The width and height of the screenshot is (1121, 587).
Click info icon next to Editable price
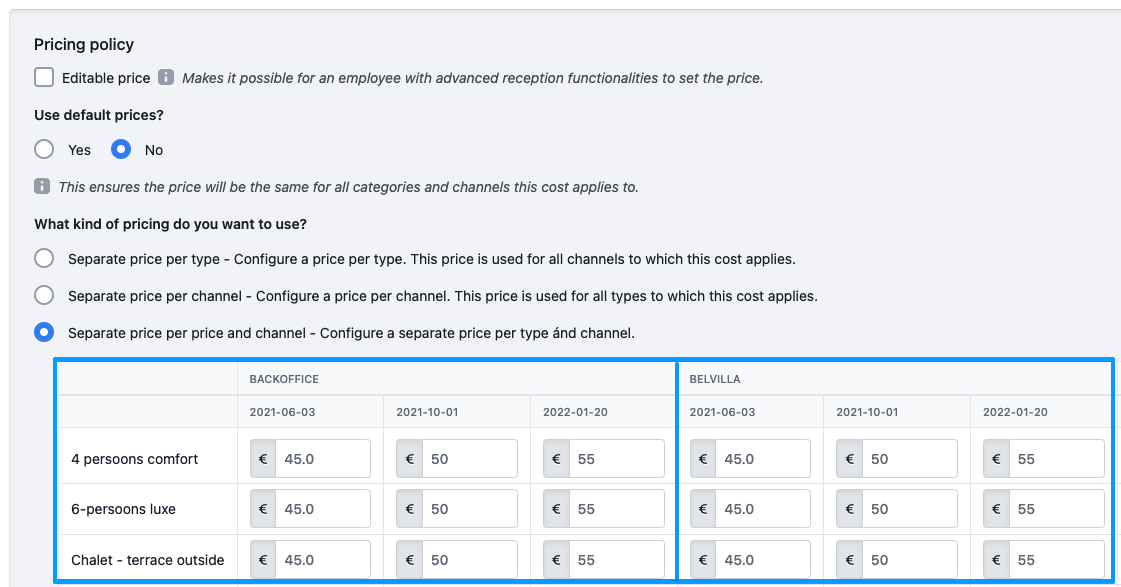tap(166, 77)
